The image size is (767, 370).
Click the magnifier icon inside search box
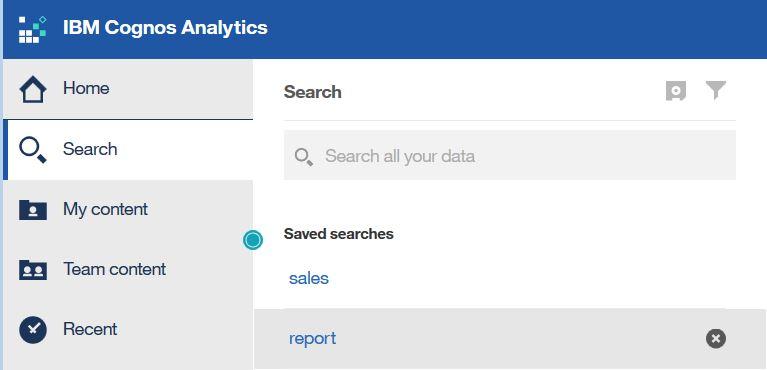click(x=304, y=157)
